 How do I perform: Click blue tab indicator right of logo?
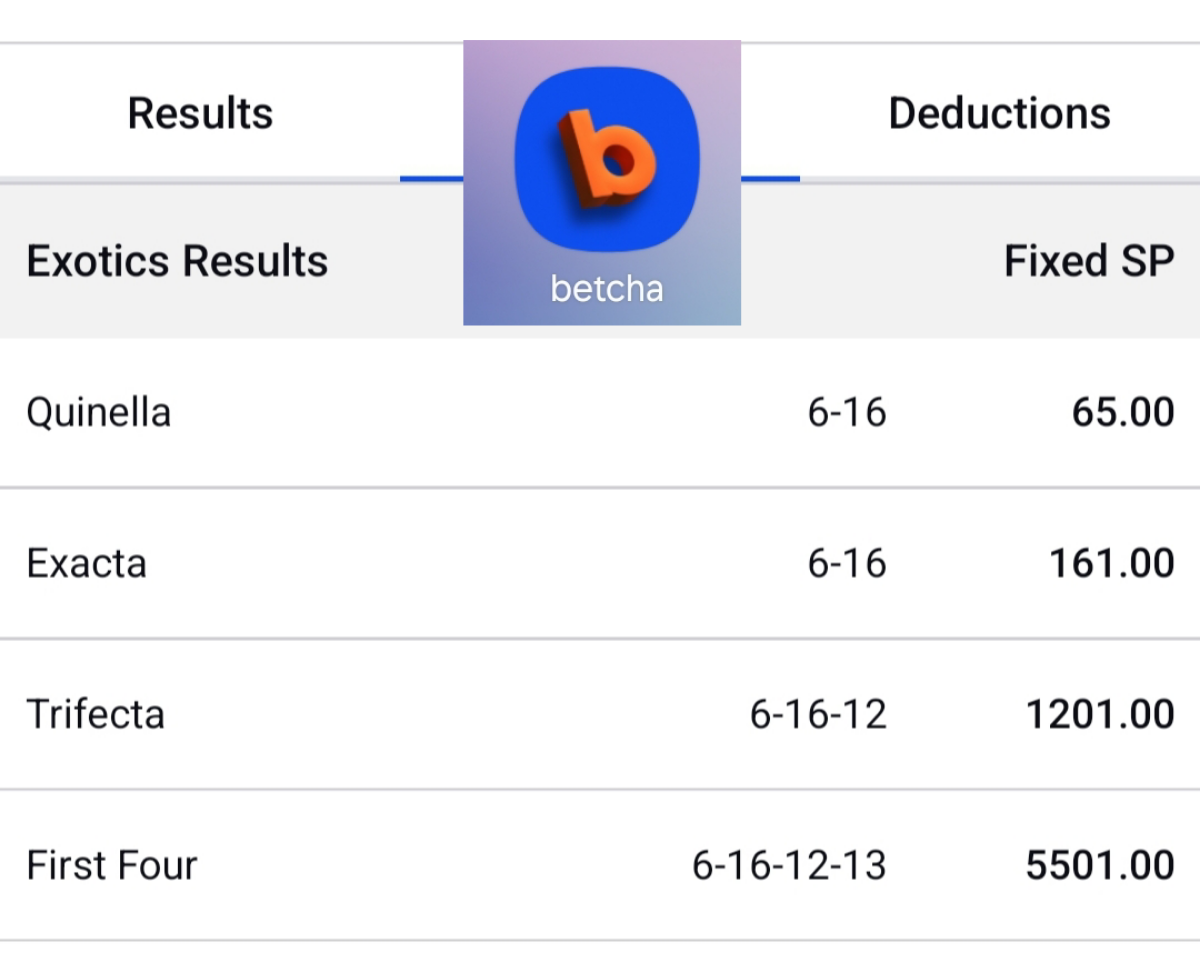(770, 179)
